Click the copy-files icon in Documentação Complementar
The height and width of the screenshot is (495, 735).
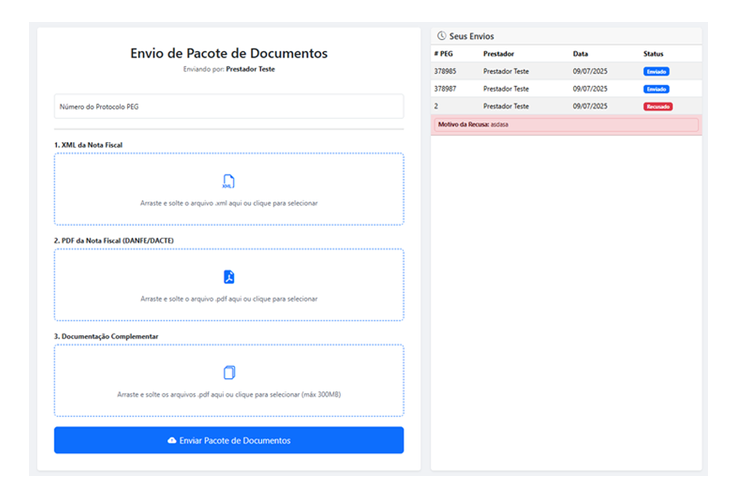coord(228,373)
